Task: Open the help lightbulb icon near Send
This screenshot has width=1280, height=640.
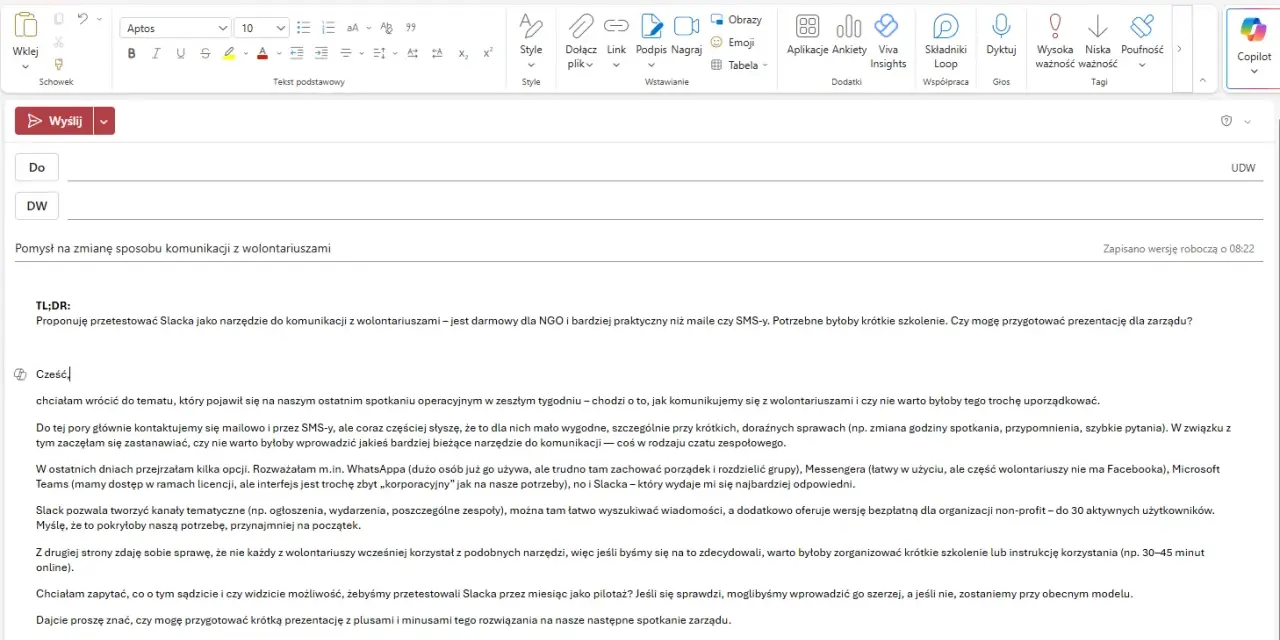Action: (x=1227, y=121)
